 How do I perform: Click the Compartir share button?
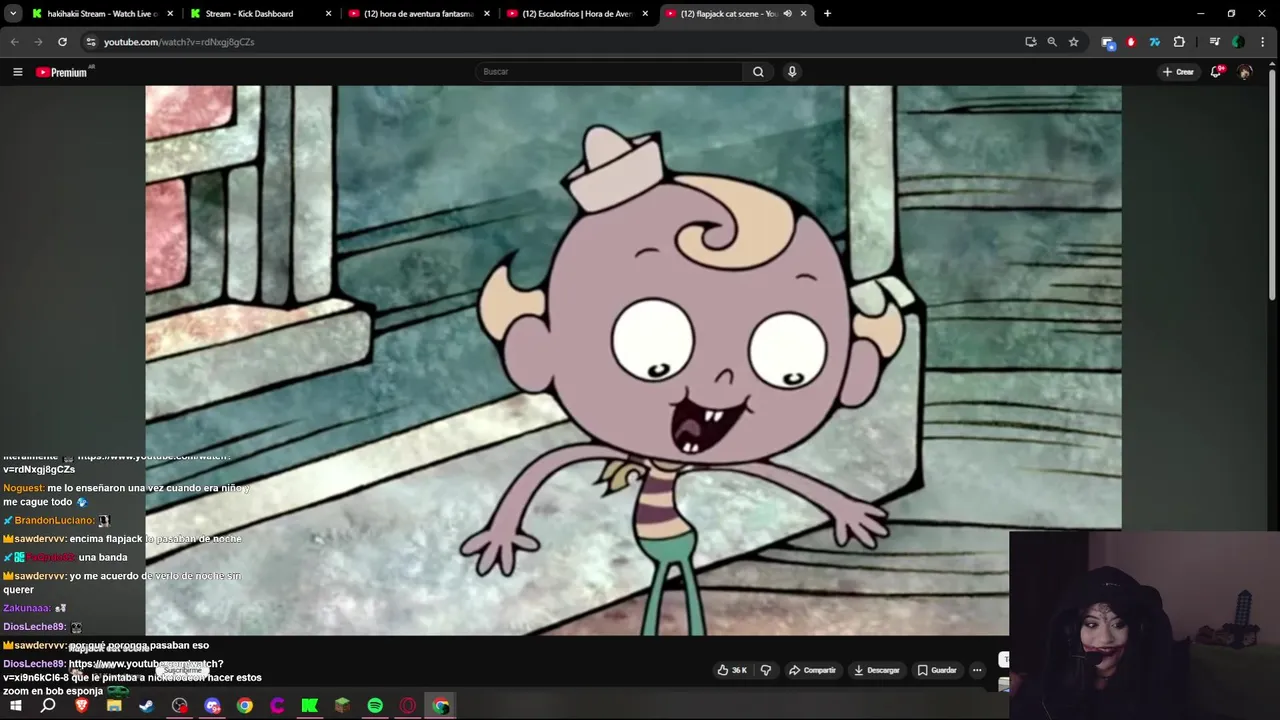(x=812, y=670)
